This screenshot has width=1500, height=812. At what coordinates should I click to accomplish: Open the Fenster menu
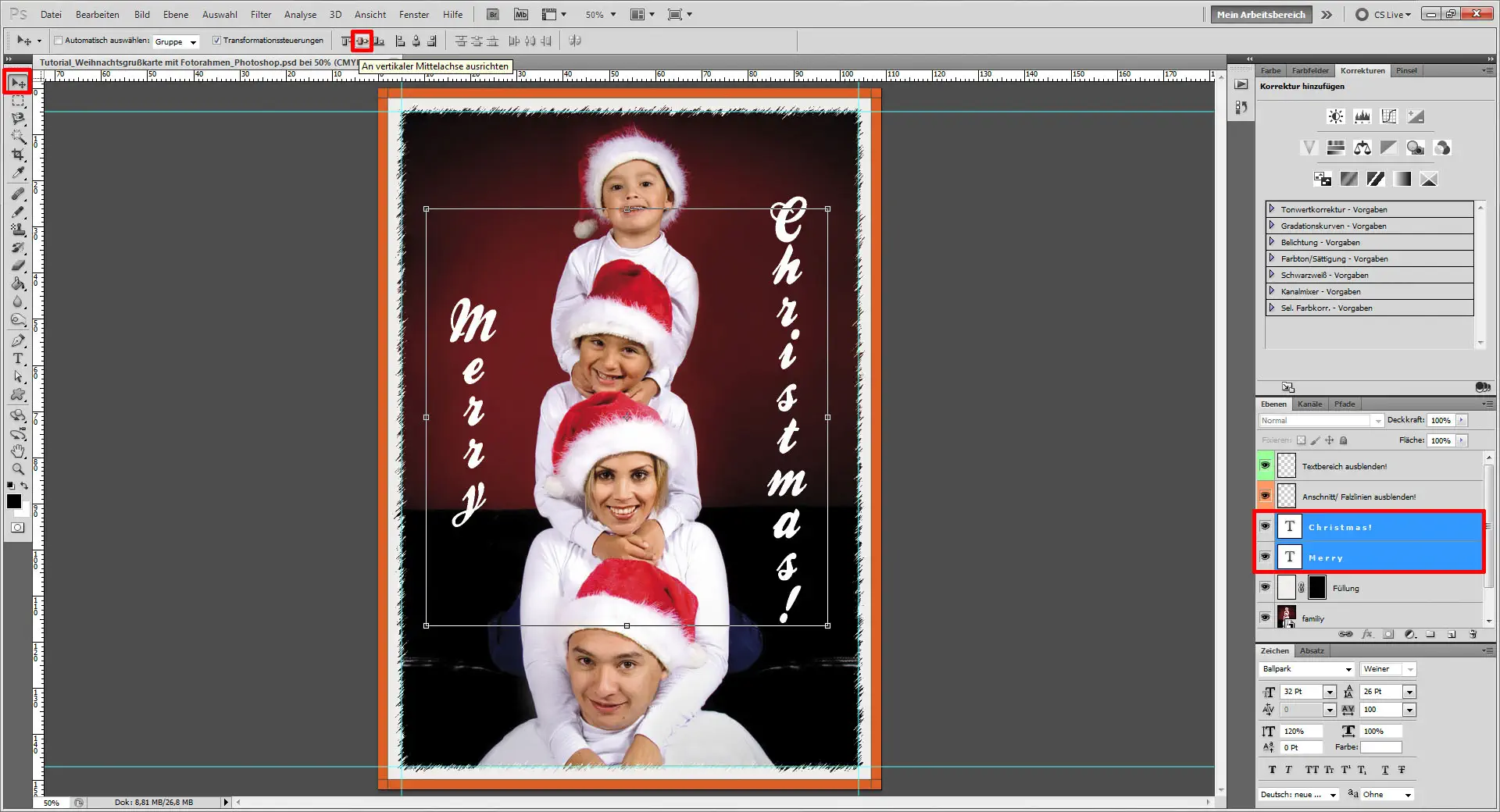click(413, 14)
